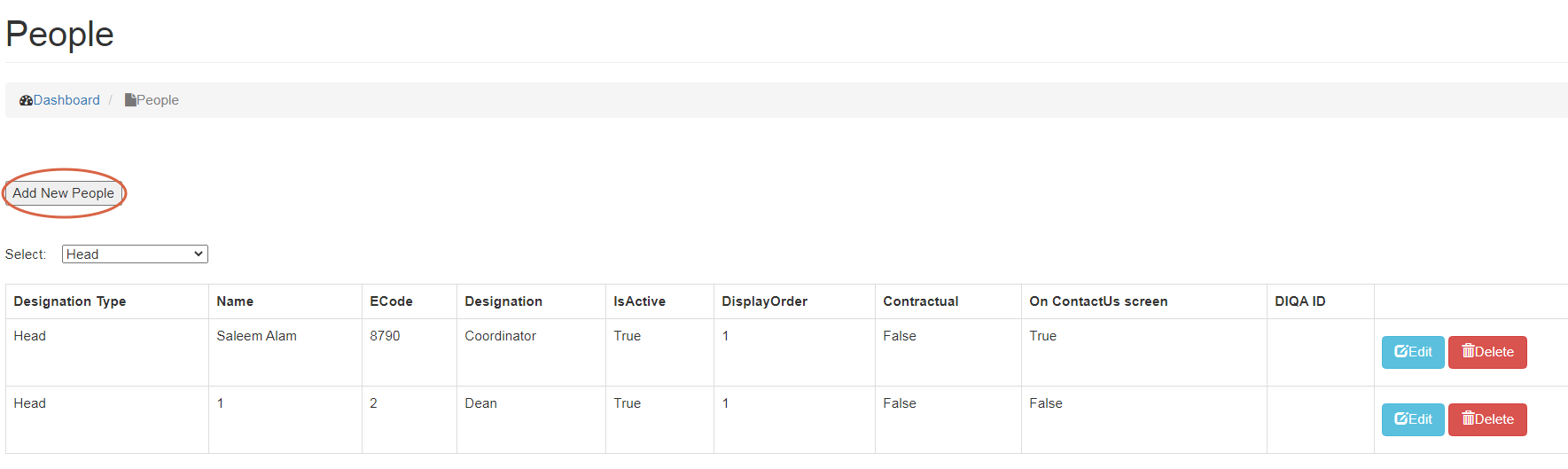
Task: Click the Add New People button
Action: click(x=64, y=193)
